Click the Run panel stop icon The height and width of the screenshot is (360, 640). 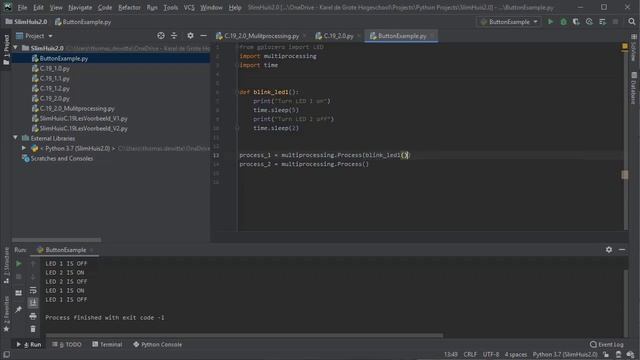[x=18, y=277]
